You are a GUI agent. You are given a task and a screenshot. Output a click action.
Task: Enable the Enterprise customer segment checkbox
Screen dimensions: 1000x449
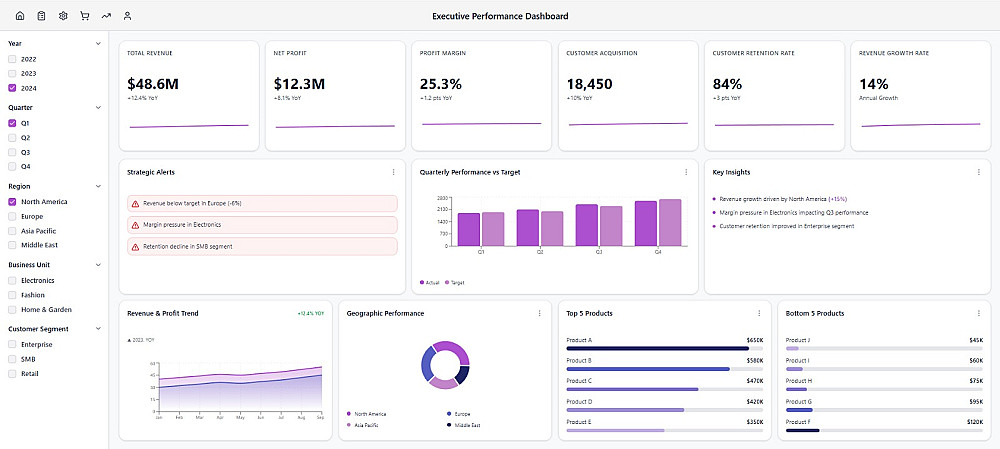12,344
